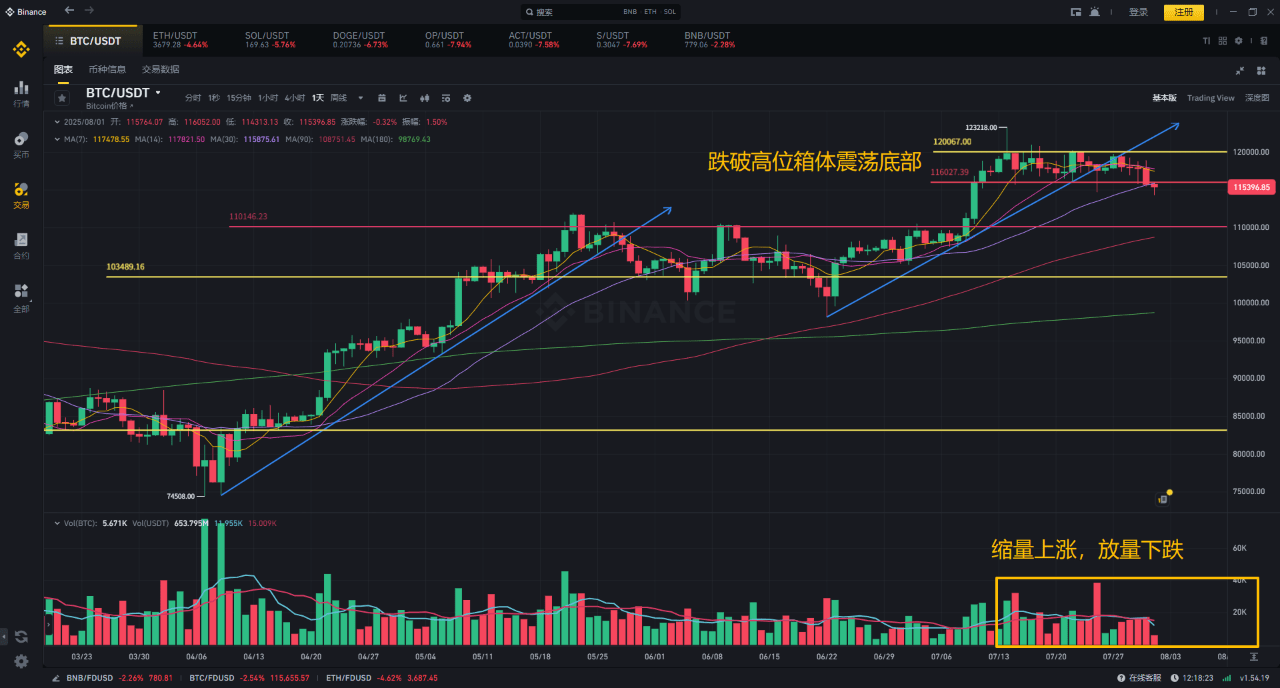Open the 行情 markets sidebar icon

[x=21, y=93]
